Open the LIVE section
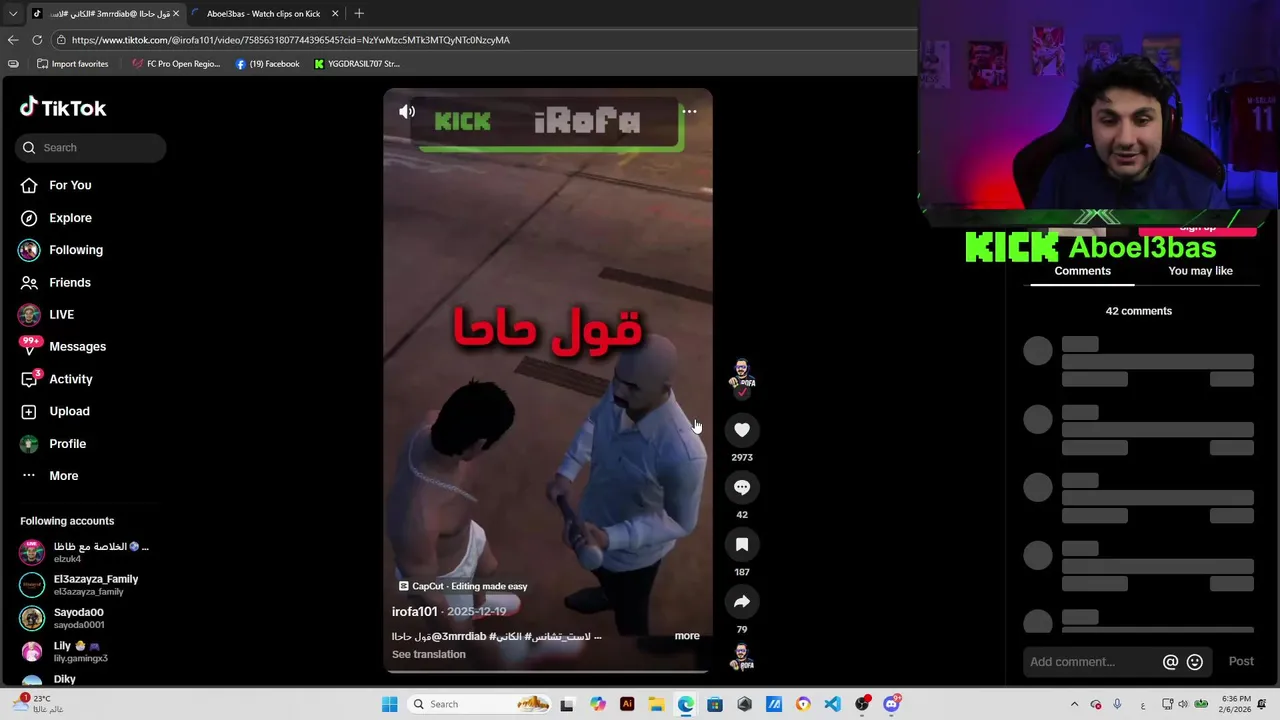1280x720 pixels. pyautogui.click(x=61, y=314)
